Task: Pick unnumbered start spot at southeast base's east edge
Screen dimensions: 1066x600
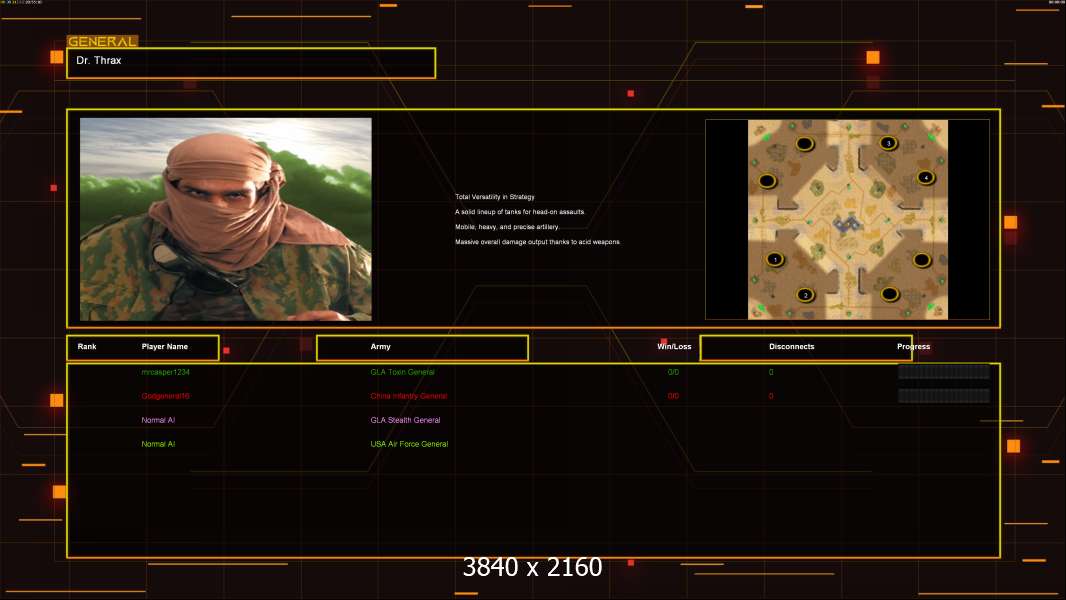Action: click(922, 260)
